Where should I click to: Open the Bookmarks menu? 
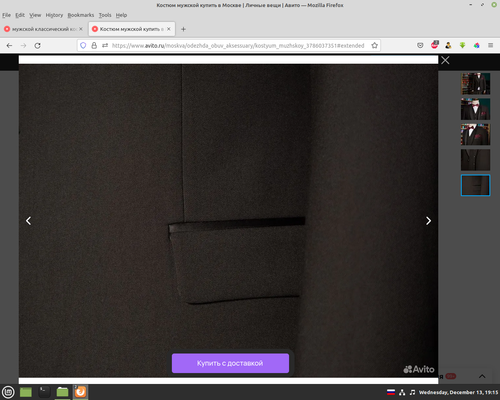point(81,15)
